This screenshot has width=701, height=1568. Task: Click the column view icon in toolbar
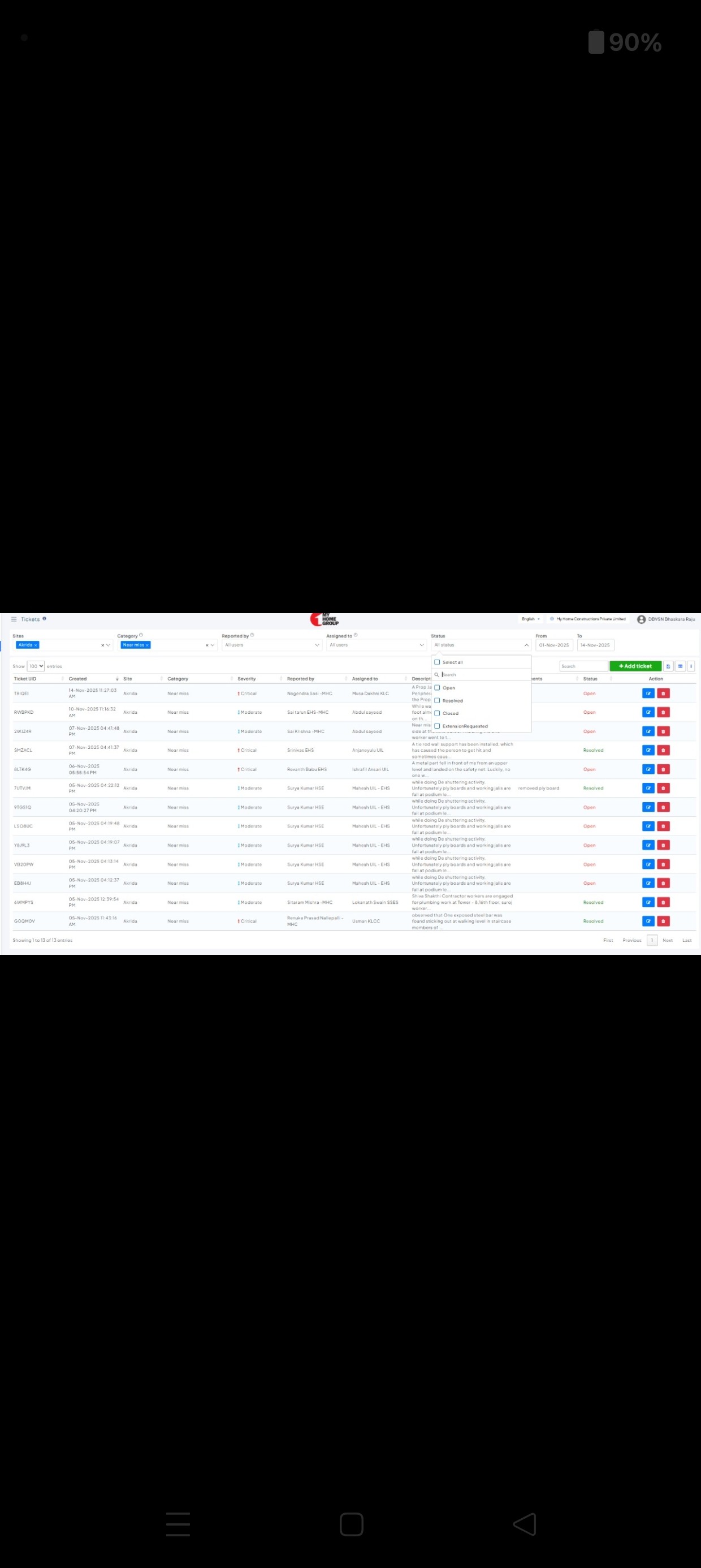coord(680,666)
